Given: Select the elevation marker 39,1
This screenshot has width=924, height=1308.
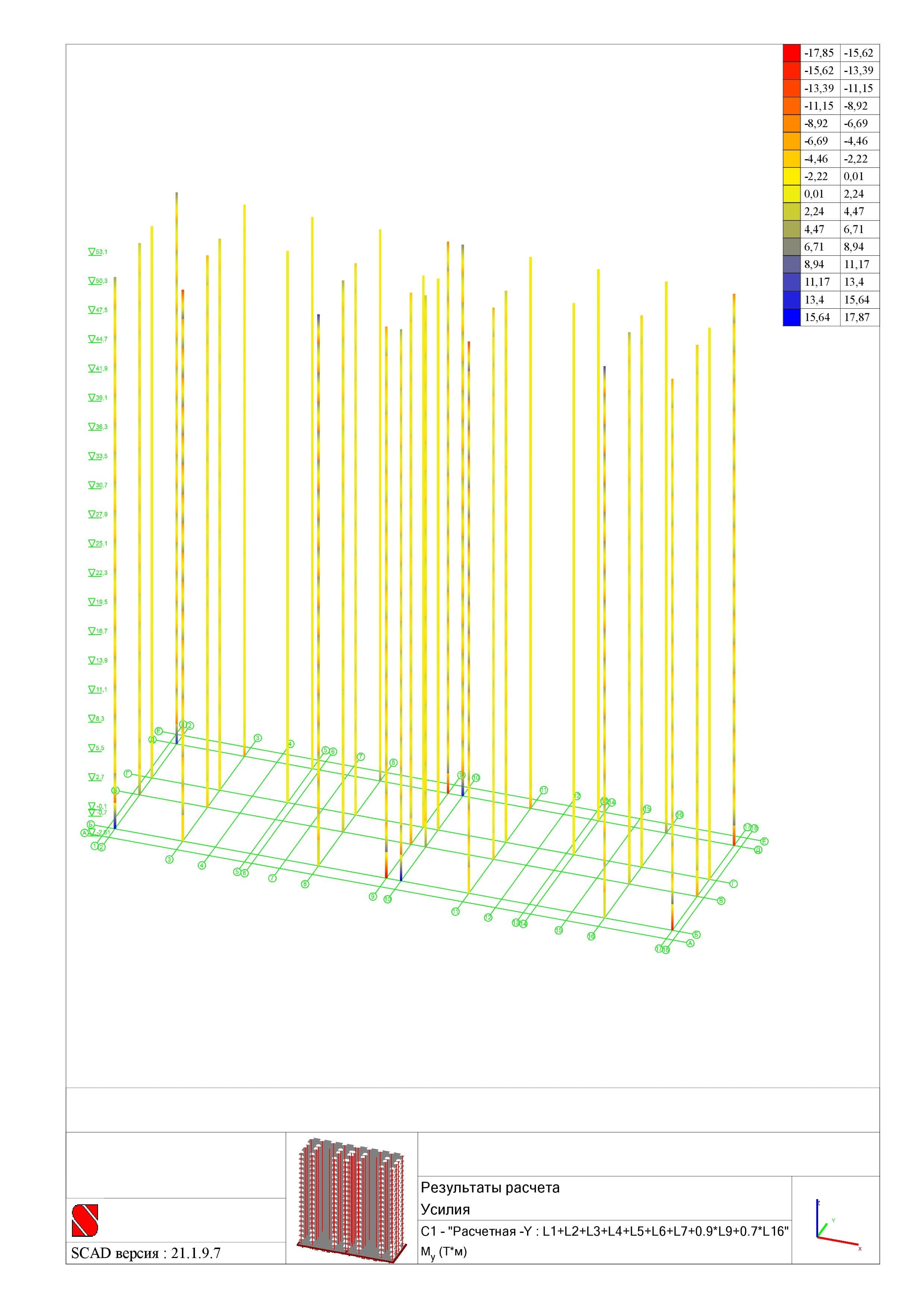Looking at the screenshot, I should click(98, 397).
